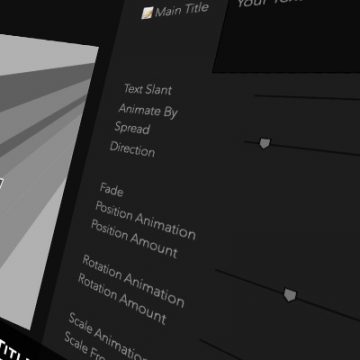This screenshot has width=360, height=360.
Task: Click the small white square in the preview
Action: [x=1, y=184]
